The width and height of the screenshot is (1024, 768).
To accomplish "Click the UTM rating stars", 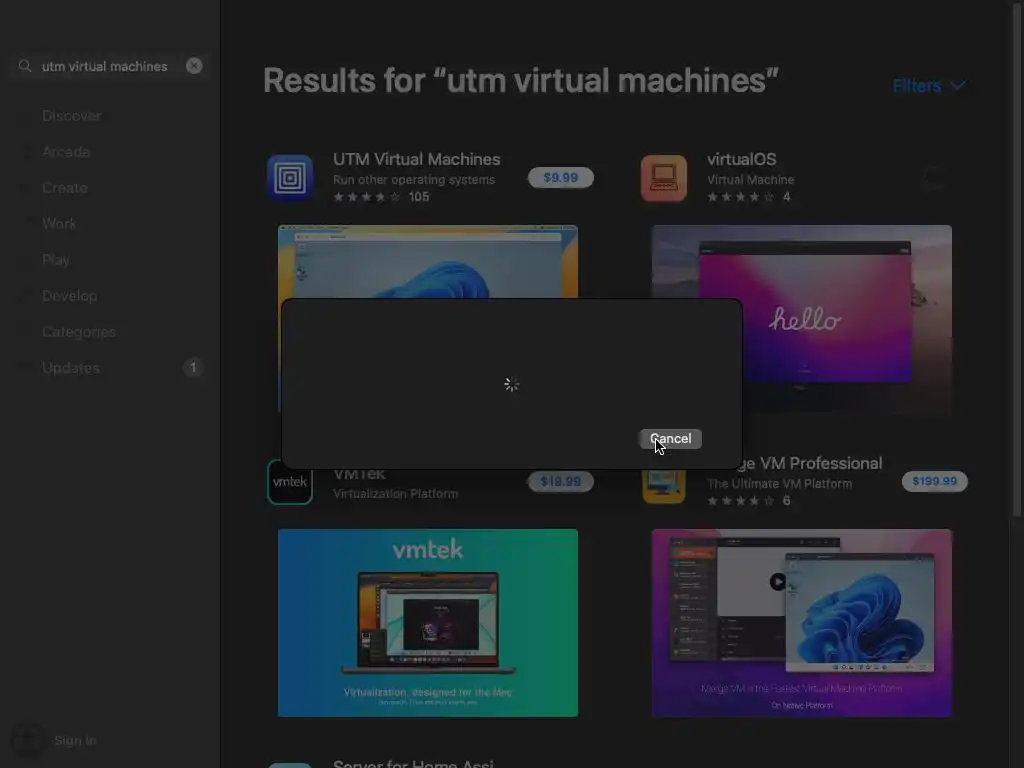I will click(366, 197).
